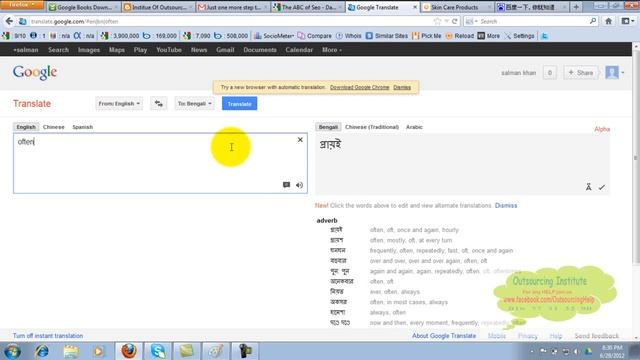Click the Pick Me toolbar item

[x=427, y=36]
